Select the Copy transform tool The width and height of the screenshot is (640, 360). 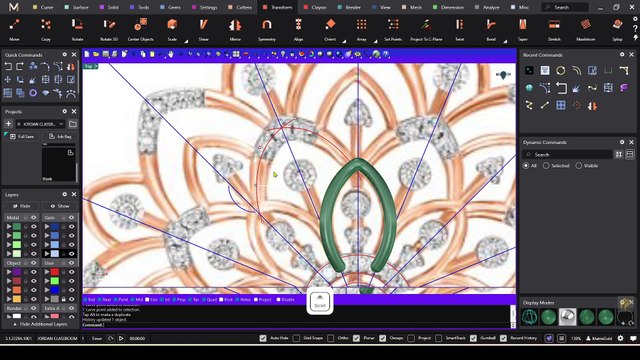[46, 29]
